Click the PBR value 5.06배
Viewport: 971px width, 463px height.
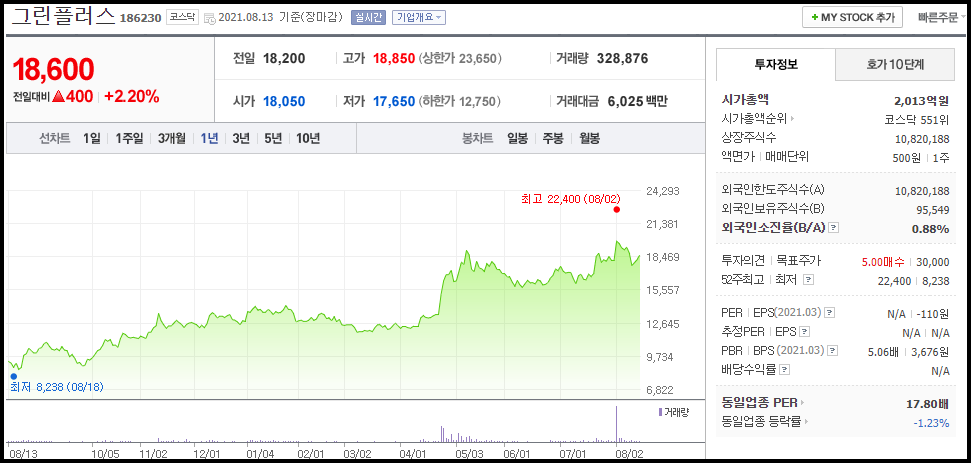click(882, 352)
